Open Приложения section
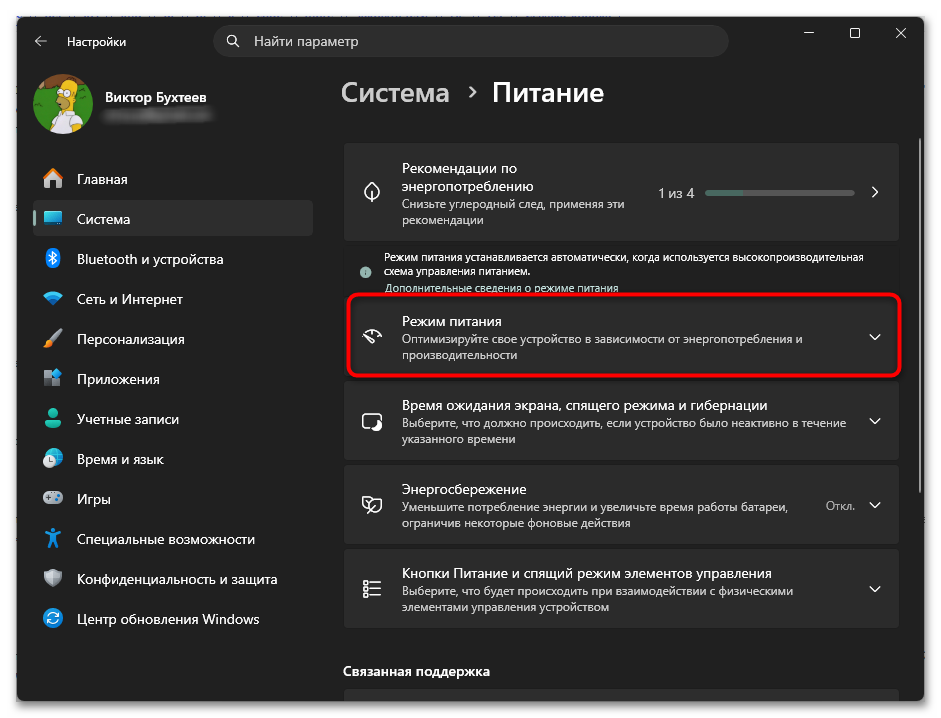The height and width of the screenshot is (718, 941). click(173, 379)
